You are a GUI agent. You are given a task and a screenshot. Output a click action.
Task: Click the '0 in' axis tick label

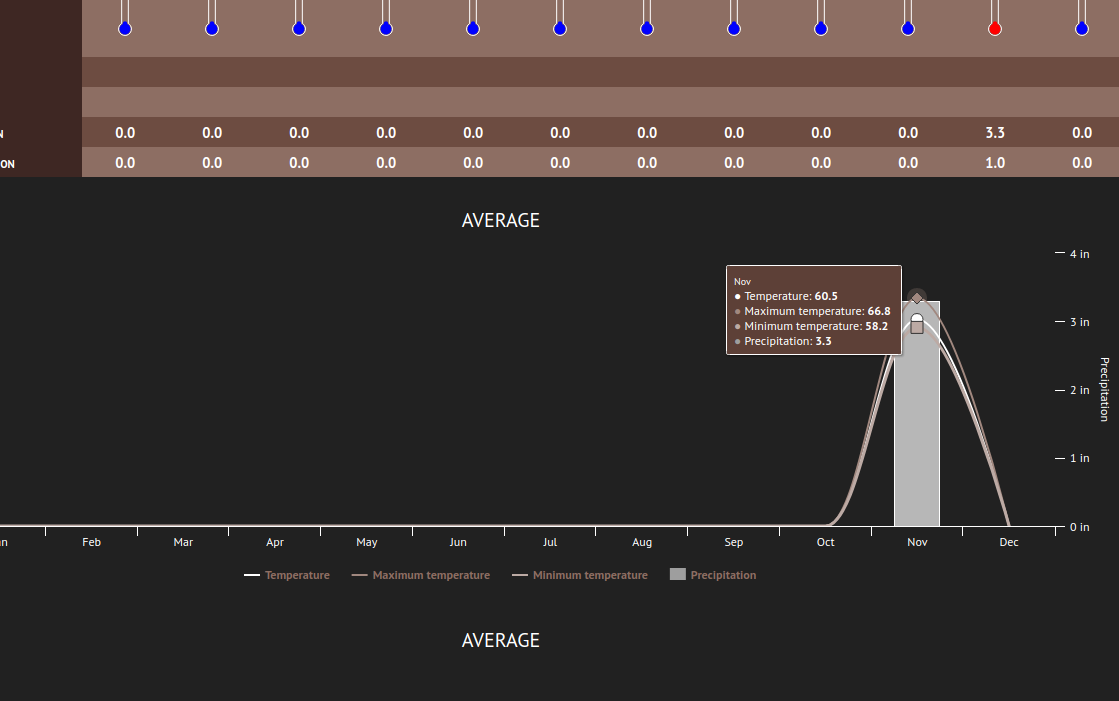(x=1080, y=527)
